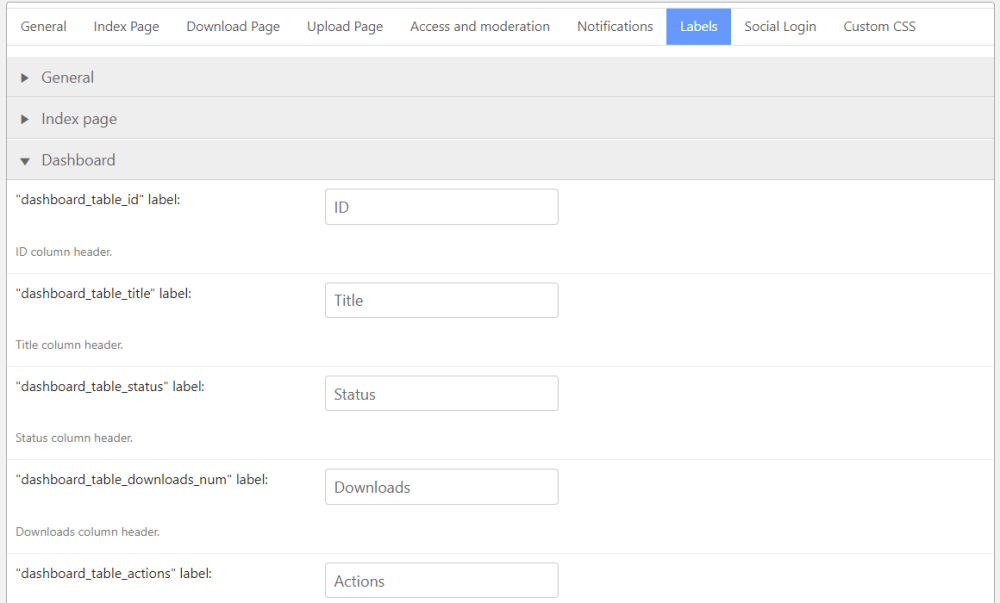Collapse the Dashboard accordion section

77,160
